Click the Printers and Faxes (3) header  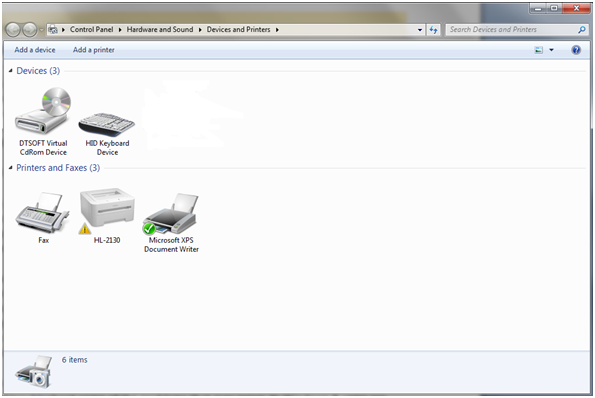[58, 168]
